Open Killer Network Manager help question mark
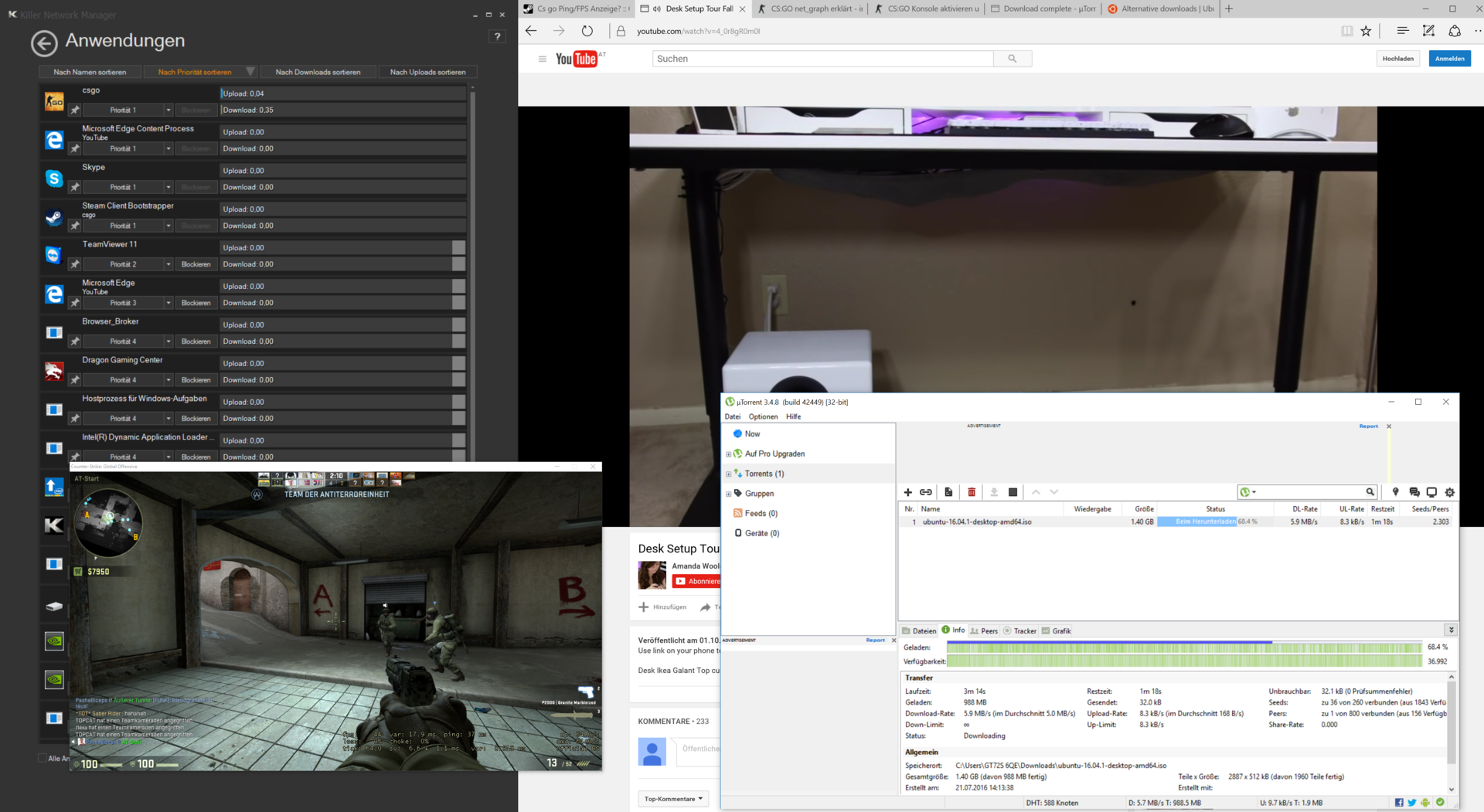Screen dimensions: 1484x812 coord(497,36)
